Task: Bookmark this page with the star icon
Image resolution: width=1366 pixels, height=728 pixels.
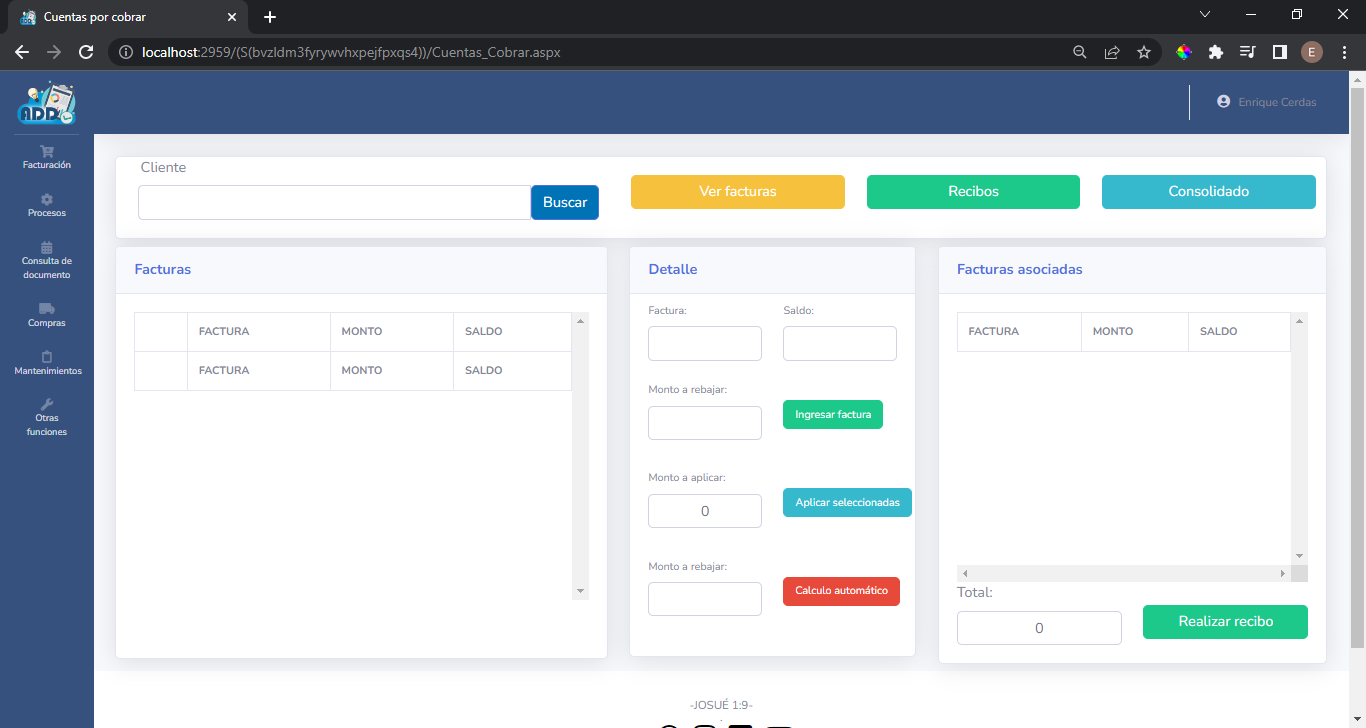Action: pos(1144,52)
